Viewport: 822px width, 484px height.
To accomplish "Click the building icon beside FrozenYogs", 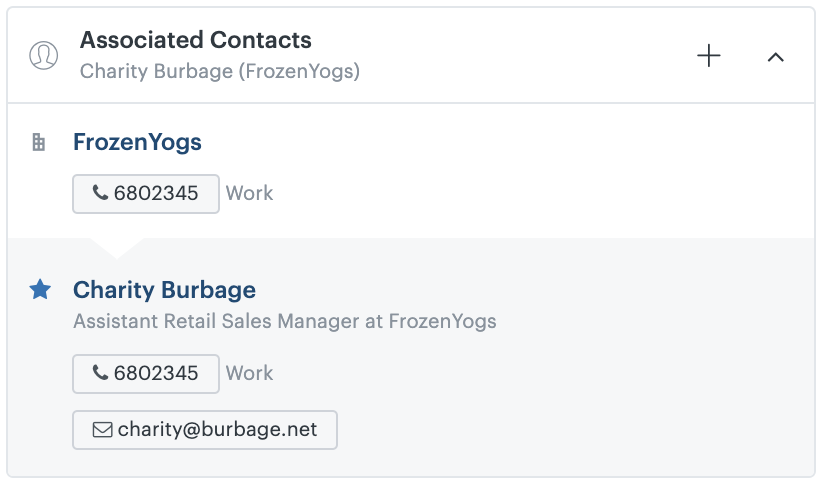I will (39, 142).
